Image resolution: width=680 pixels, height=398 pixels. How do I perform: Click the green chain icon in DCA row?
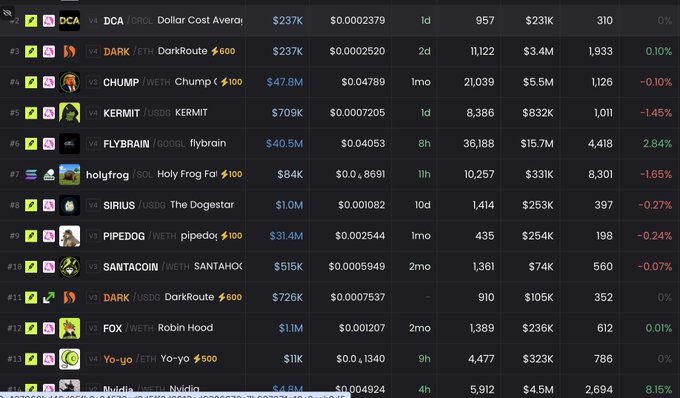point(31,21)
